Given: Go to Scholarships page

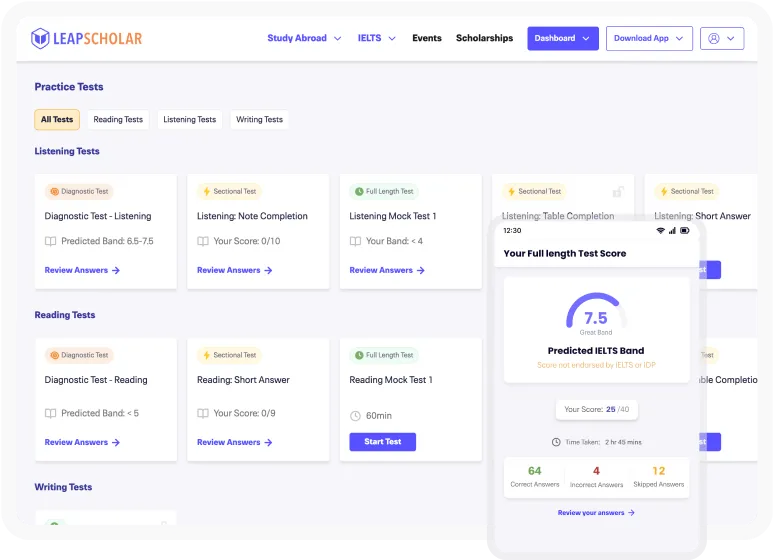Looking at the screenshot, I should coord(484,38).
